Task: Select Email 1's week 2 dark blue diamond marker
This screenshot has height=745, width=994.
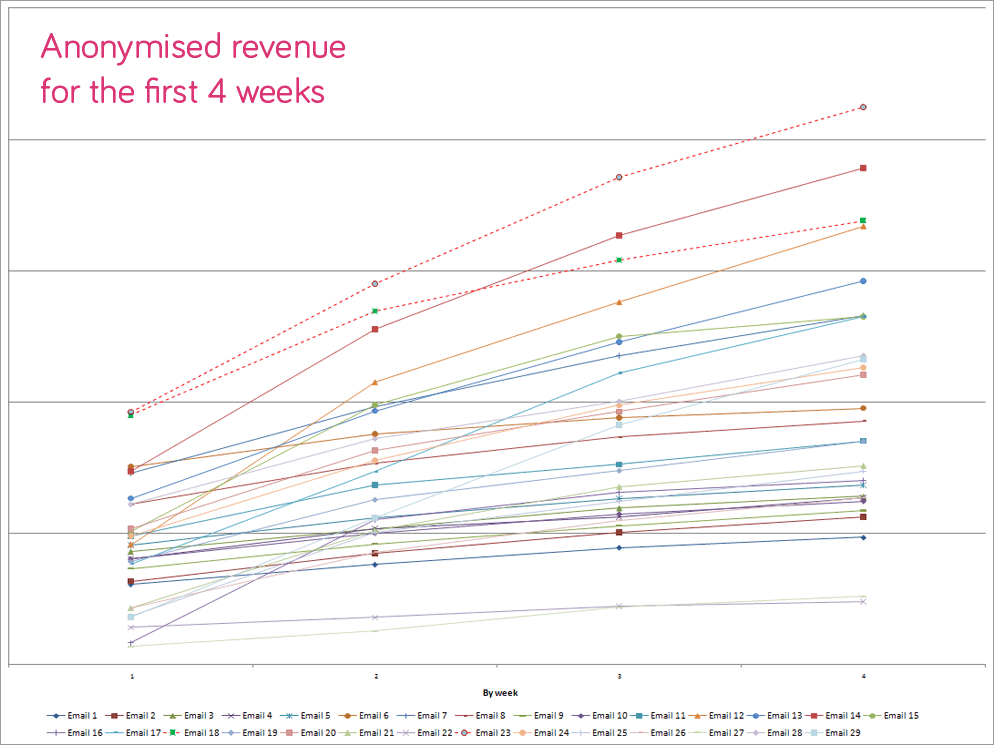Action: (375, 564)
